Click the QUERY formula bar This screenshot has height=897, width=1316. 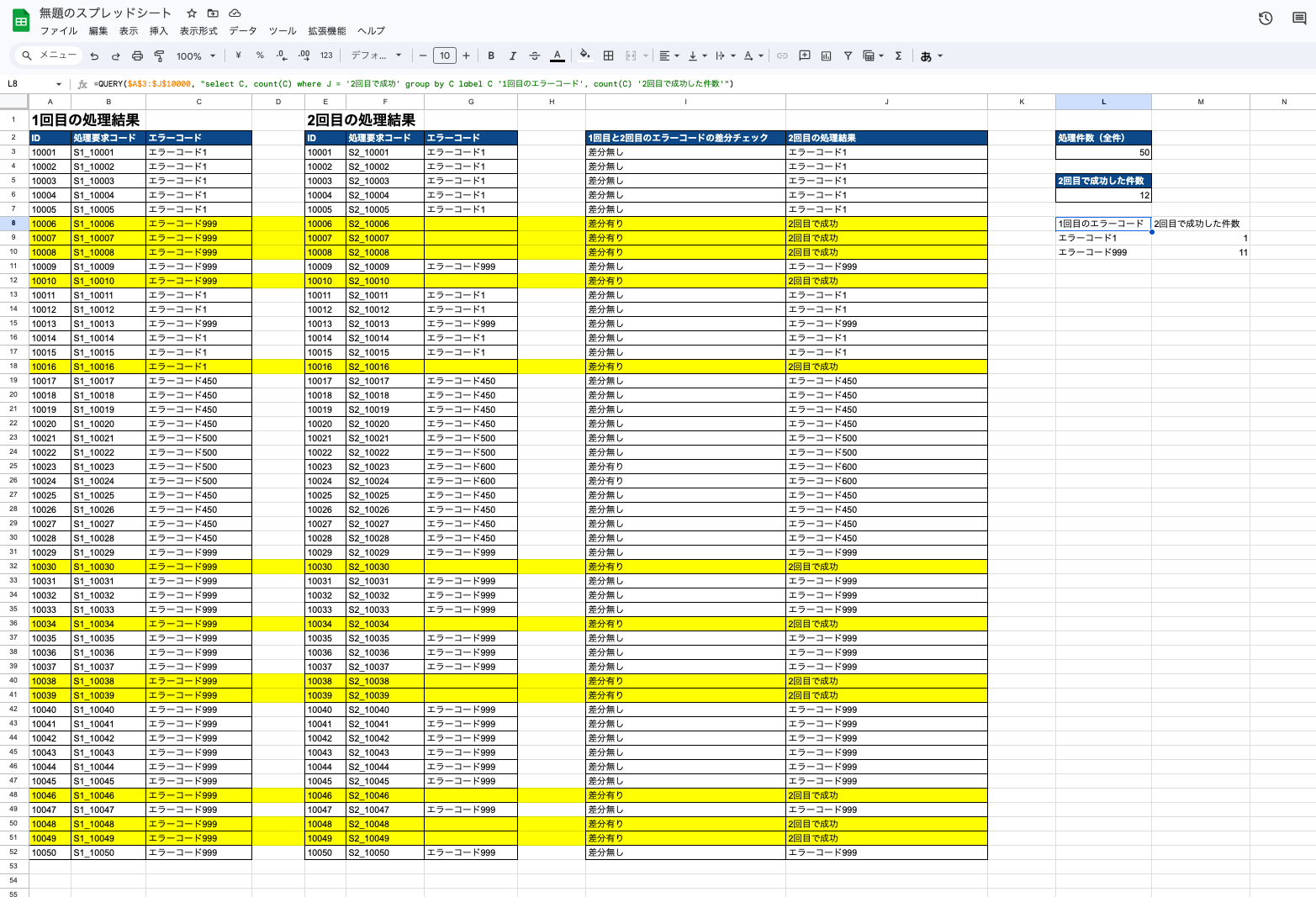click(x=698, y=84)
